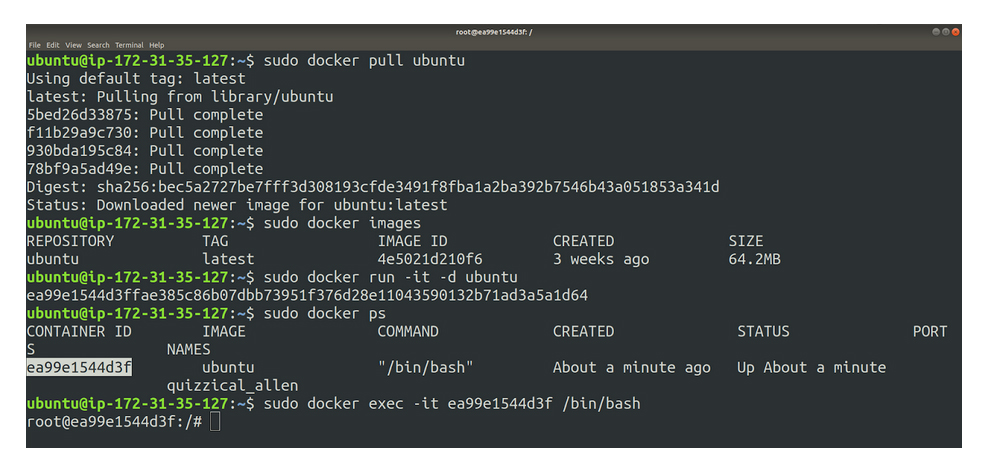Click the block cursor at root prompt
The image size is (986, 476).
[x=215, y=421]
